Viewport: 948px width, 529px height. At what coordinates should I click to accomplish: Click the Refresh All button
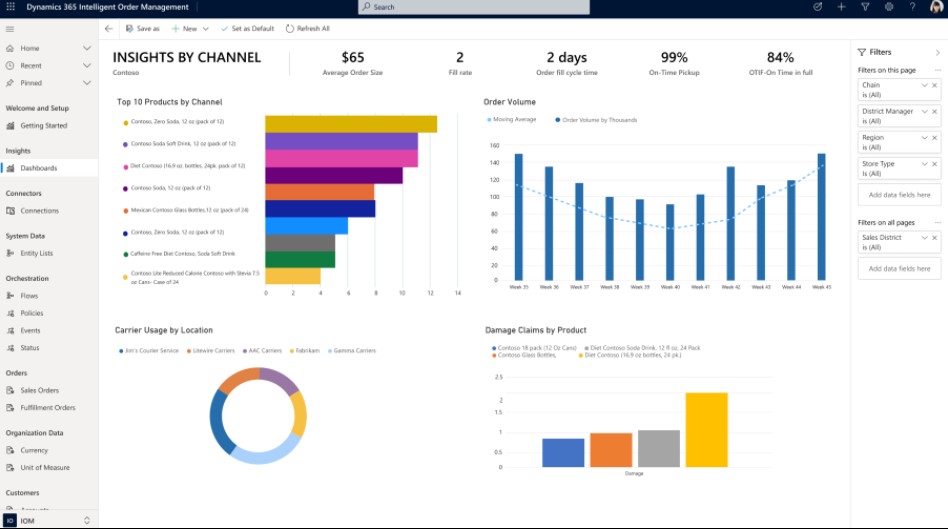[307, 29]
